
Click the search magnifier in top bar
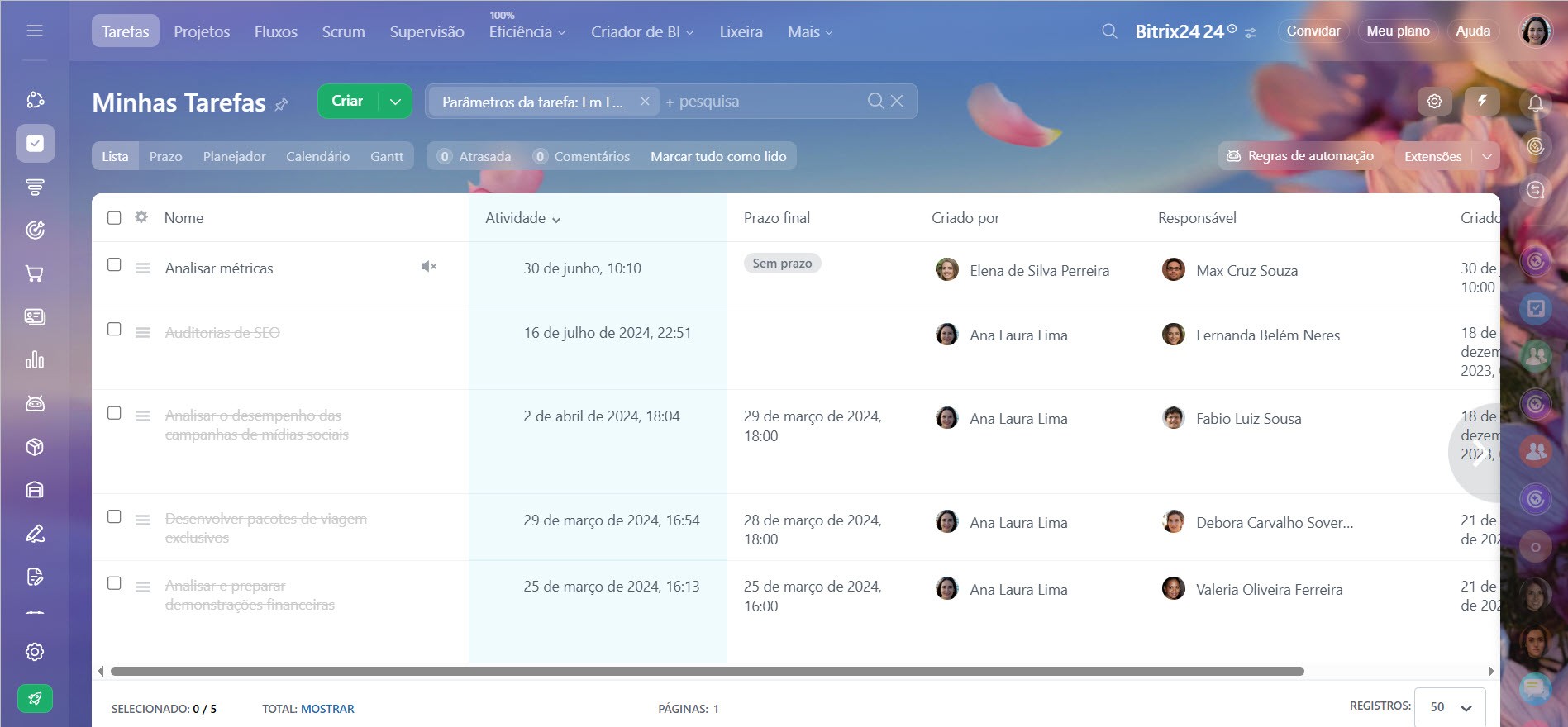[x=1109, y=31]
